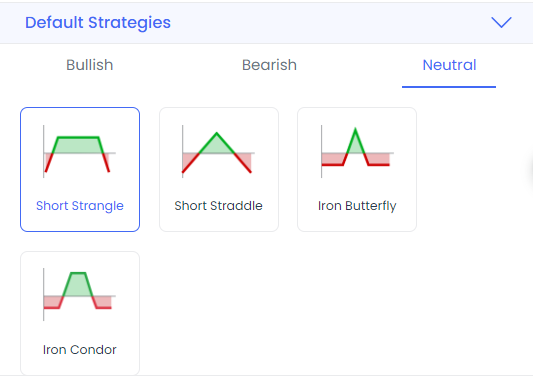Click the Short Straddle label
This screenshot has width=533, height=377.
[x=219, y=206]
